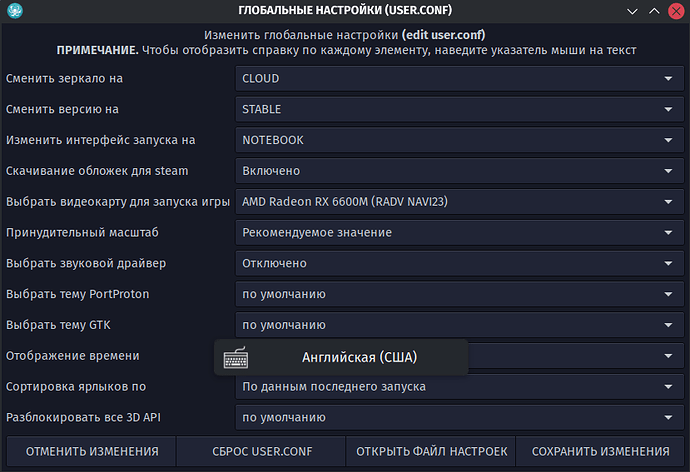Image resolution: width=690 pixels, height=472 pixels.
Task: Click the 'ПРИМЕЧАНИЕ.' note text
Action: coord(97,51)
